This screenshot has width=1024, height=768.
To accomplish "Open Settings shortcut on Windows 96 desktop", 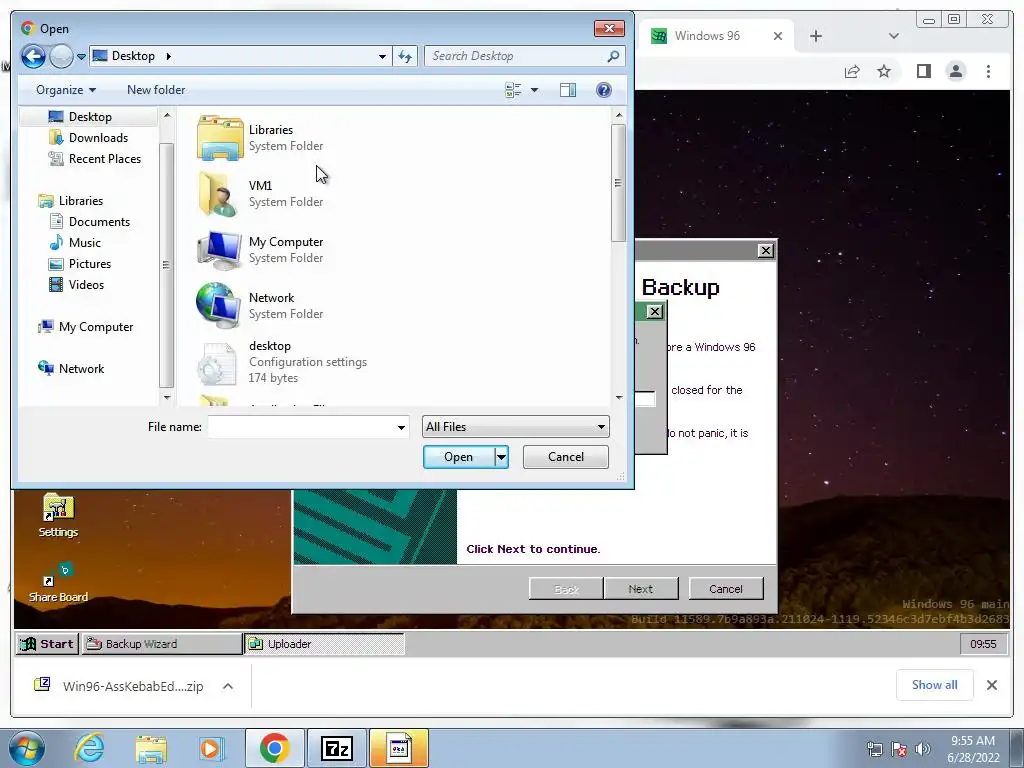I will coord(58,516).
